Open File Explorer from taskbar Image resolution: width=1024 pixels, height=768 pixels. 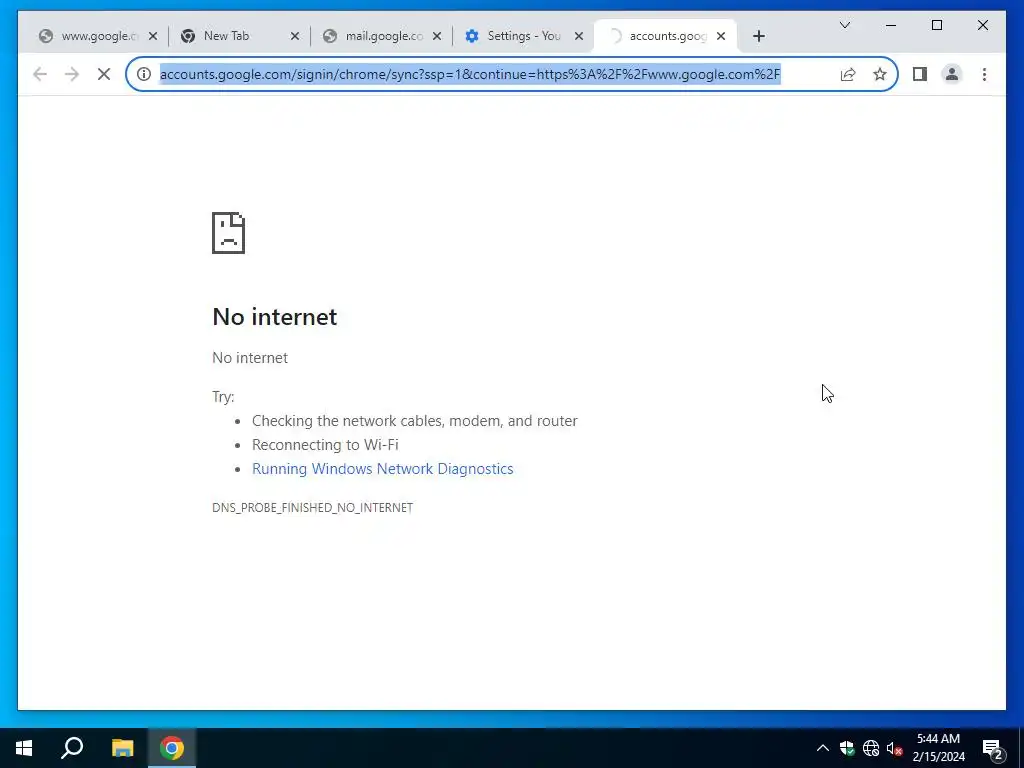[122, 748]
